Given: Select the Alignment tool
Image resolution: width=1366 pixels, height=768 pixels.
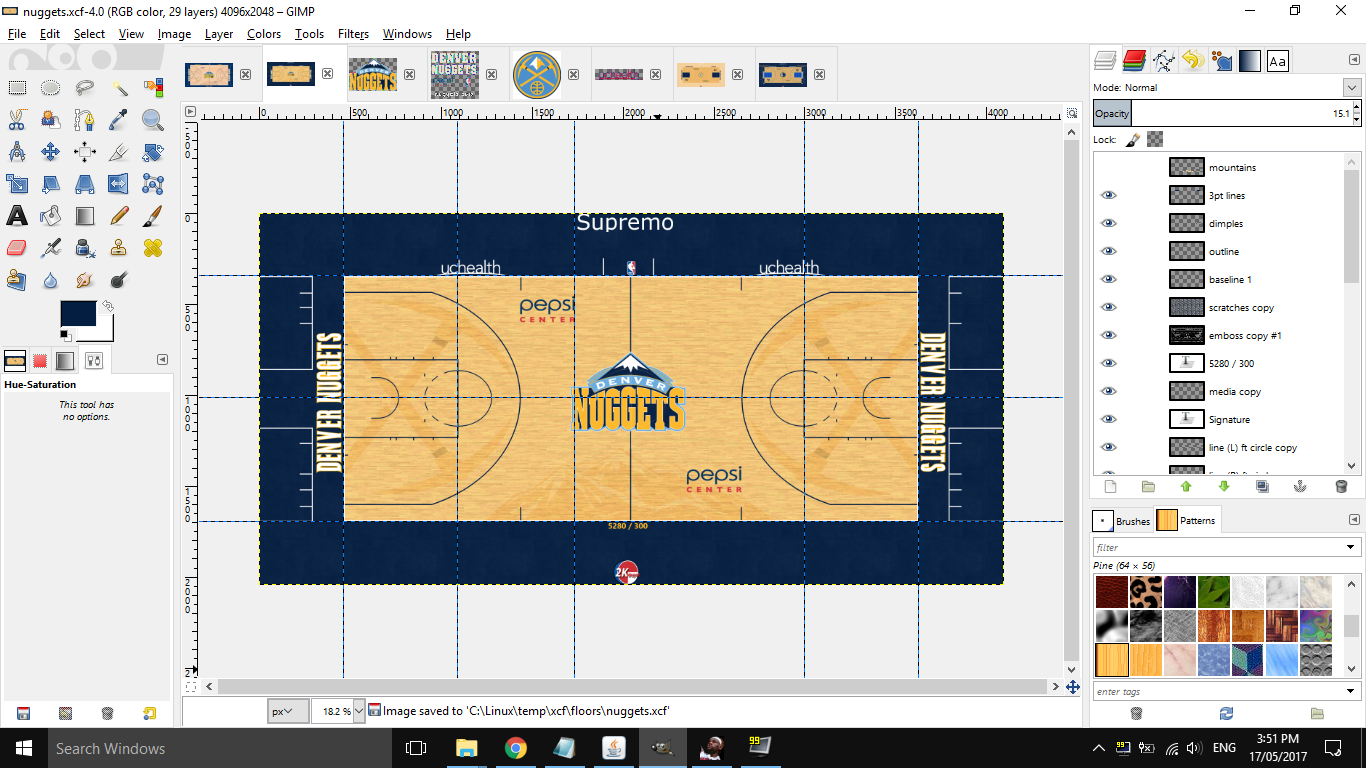Looking at the screenshot, I should point(85,152).
